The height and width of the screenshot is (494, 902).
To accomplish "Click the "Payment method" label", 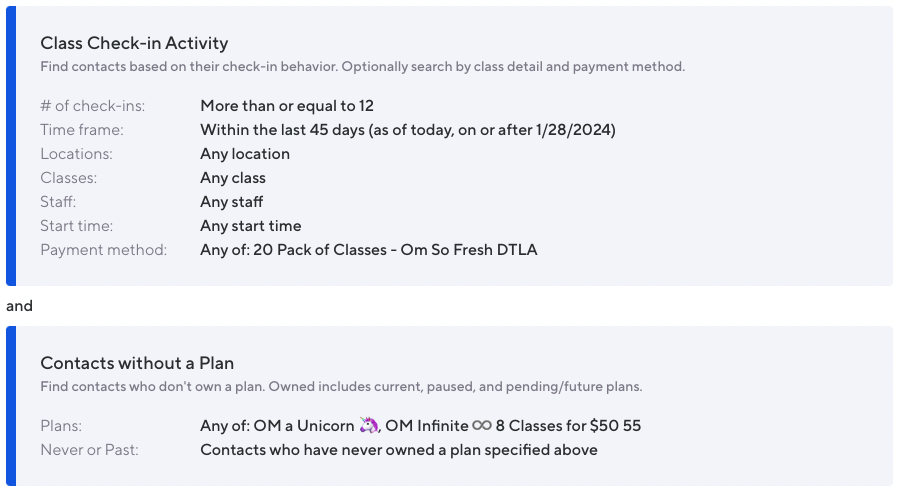I will [103, 250].
